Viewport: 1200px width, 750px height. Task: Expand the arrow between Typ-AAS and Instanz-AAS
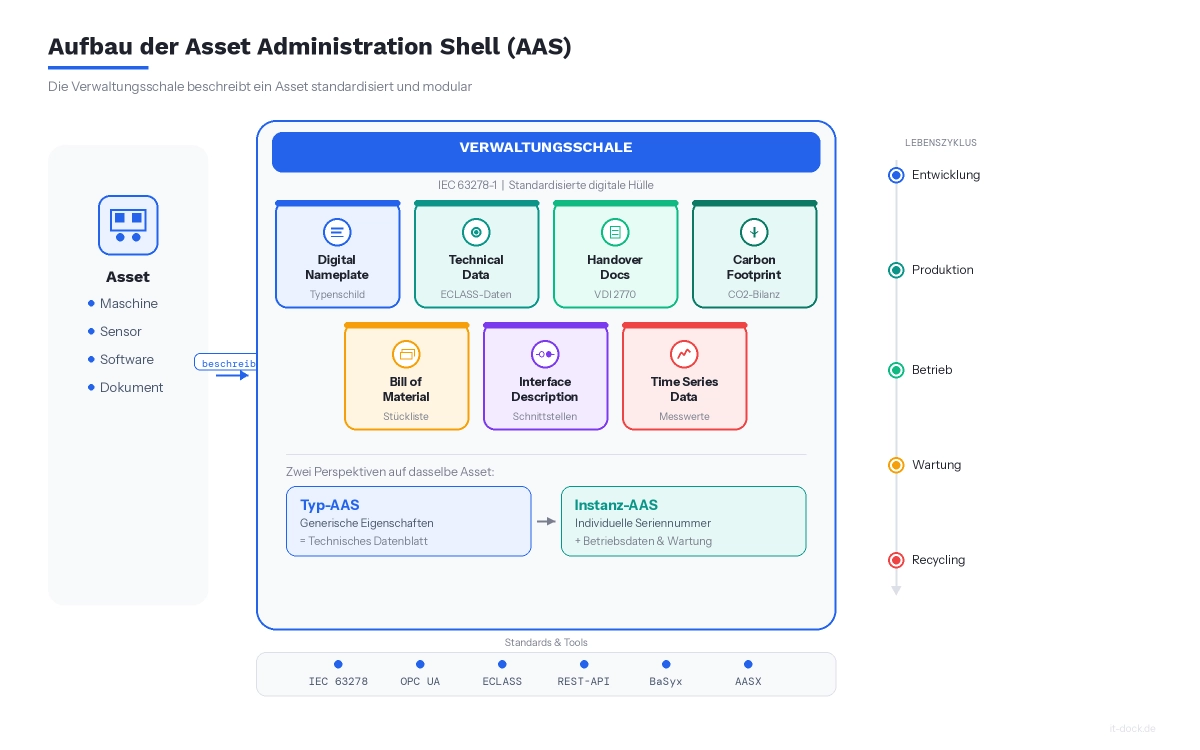546,521
